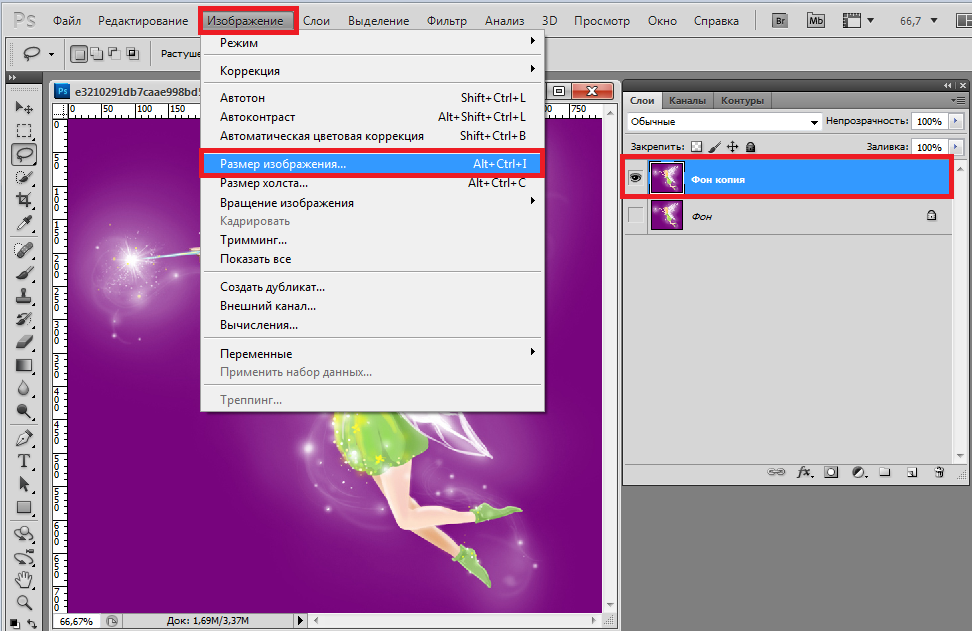972x631 pixels.
Task: Select the Eraser tool
Action: pos(24,342)
